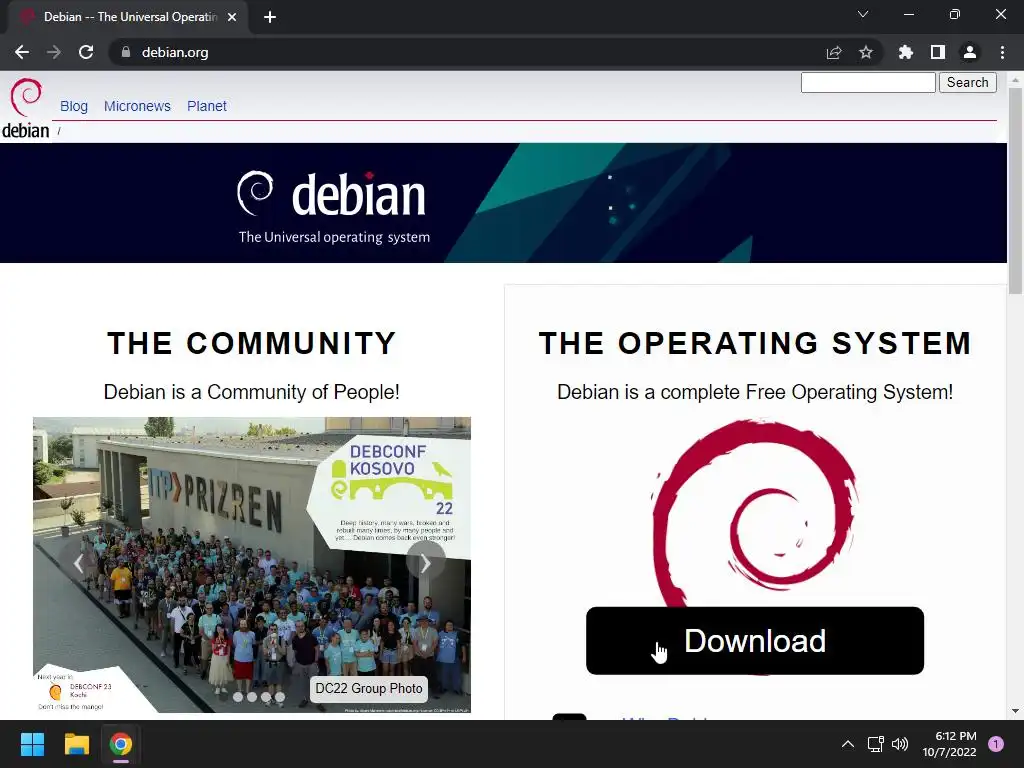Bookmark this page with star
The height and width of the screenshot is (768, 1024).
click(865, 52)
